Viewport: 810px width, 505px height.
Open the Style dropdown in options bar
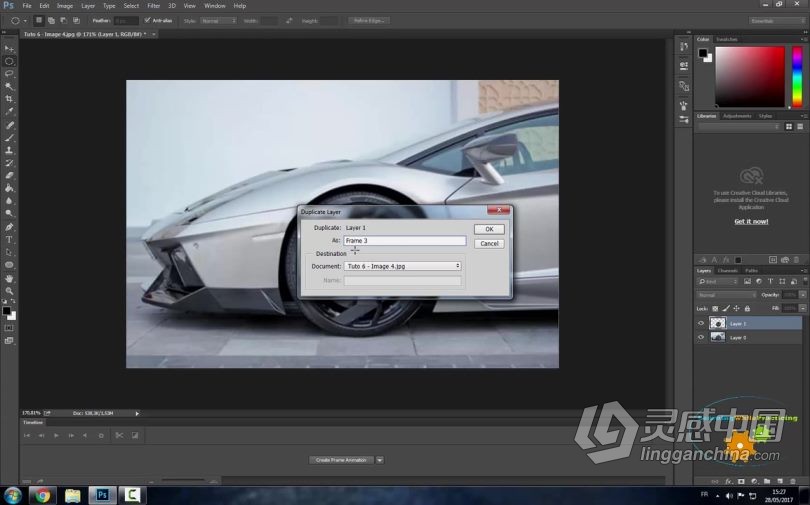[219, 21]
